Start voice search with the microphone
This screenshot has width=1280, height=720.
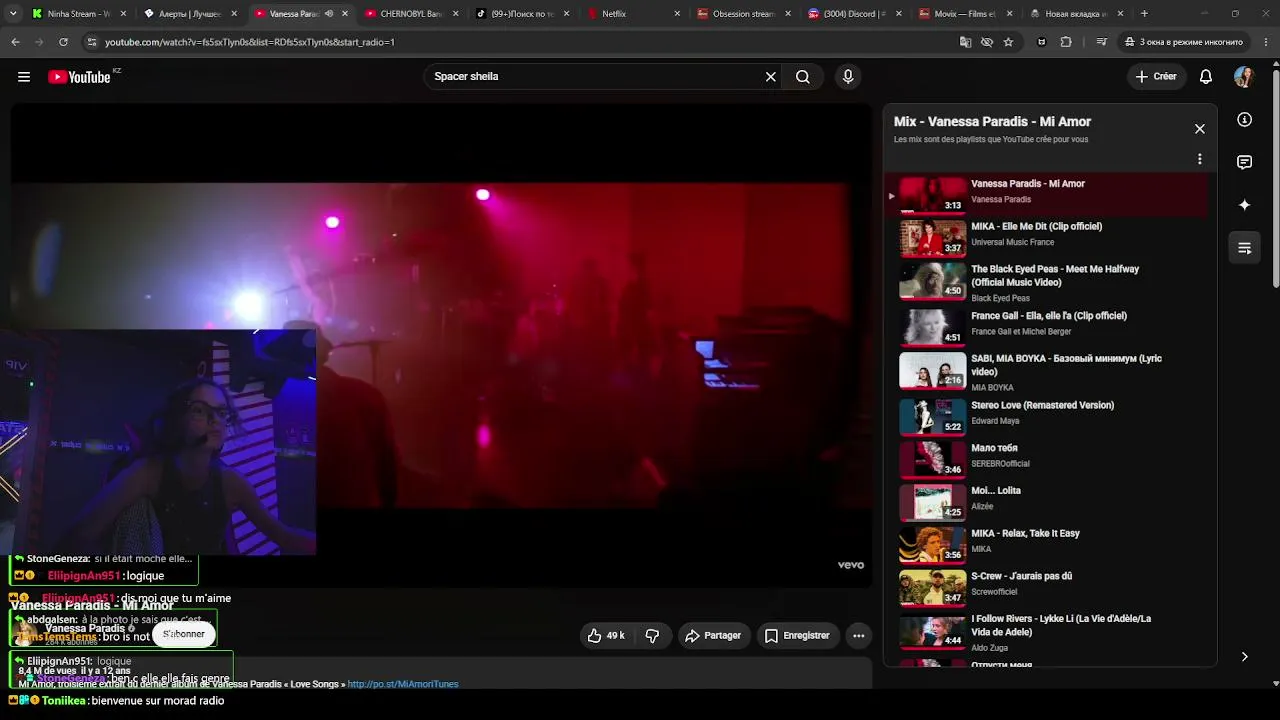tap(848, 77)
